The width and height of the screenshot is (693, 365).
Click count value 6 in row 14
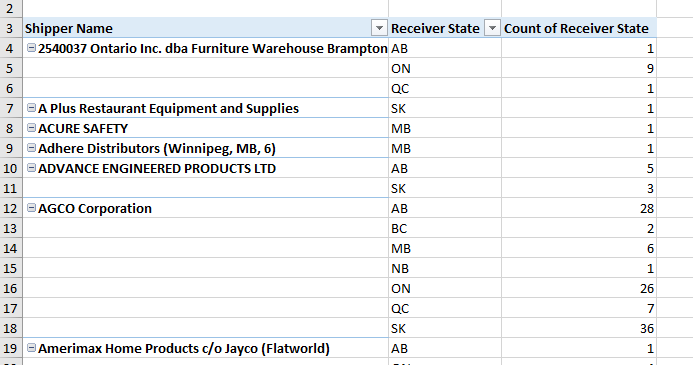pyautogui.click(x=579, y=248)
